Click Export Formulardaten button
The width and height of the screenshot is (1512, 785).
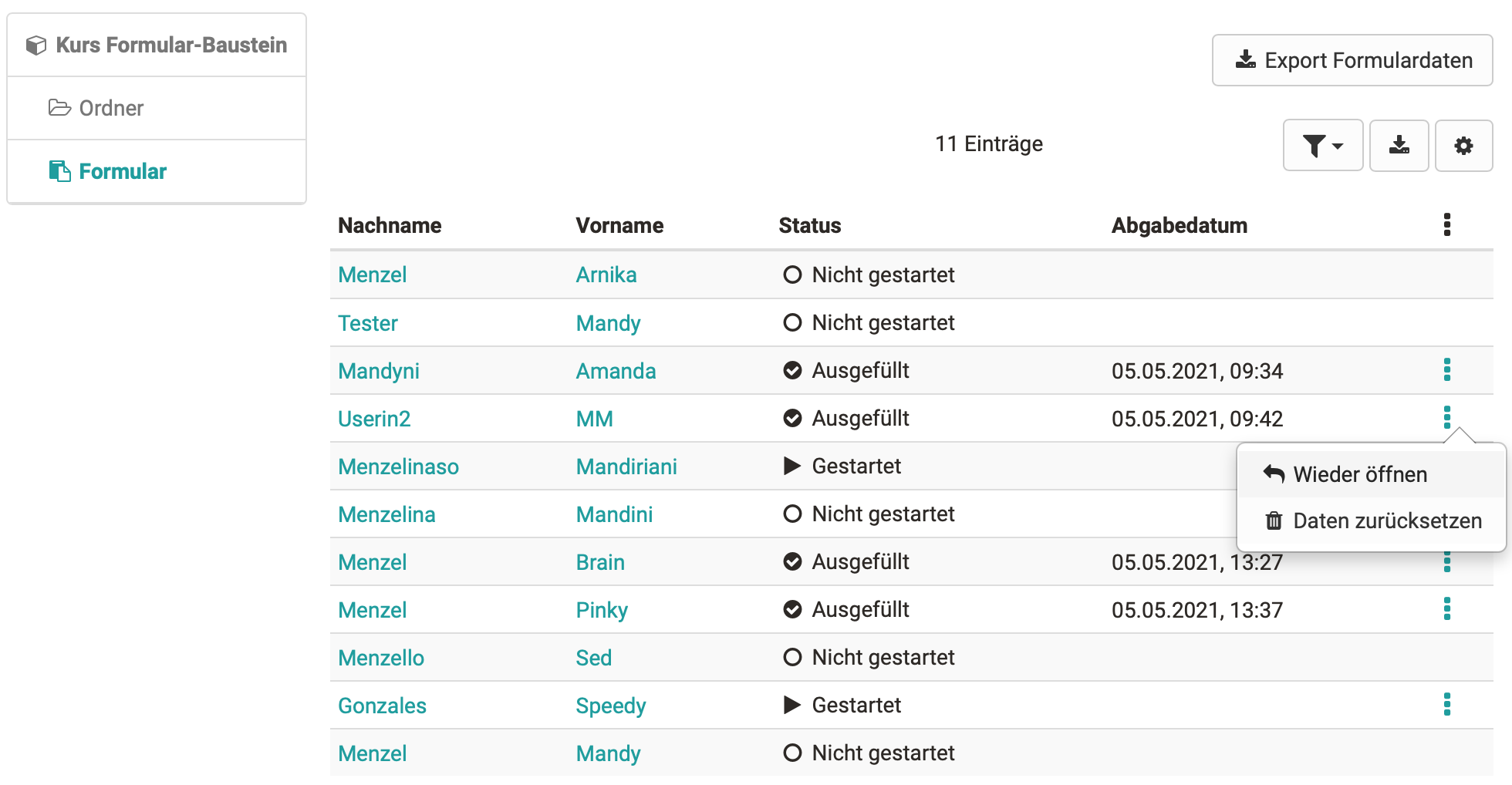tap(1352, 60)
